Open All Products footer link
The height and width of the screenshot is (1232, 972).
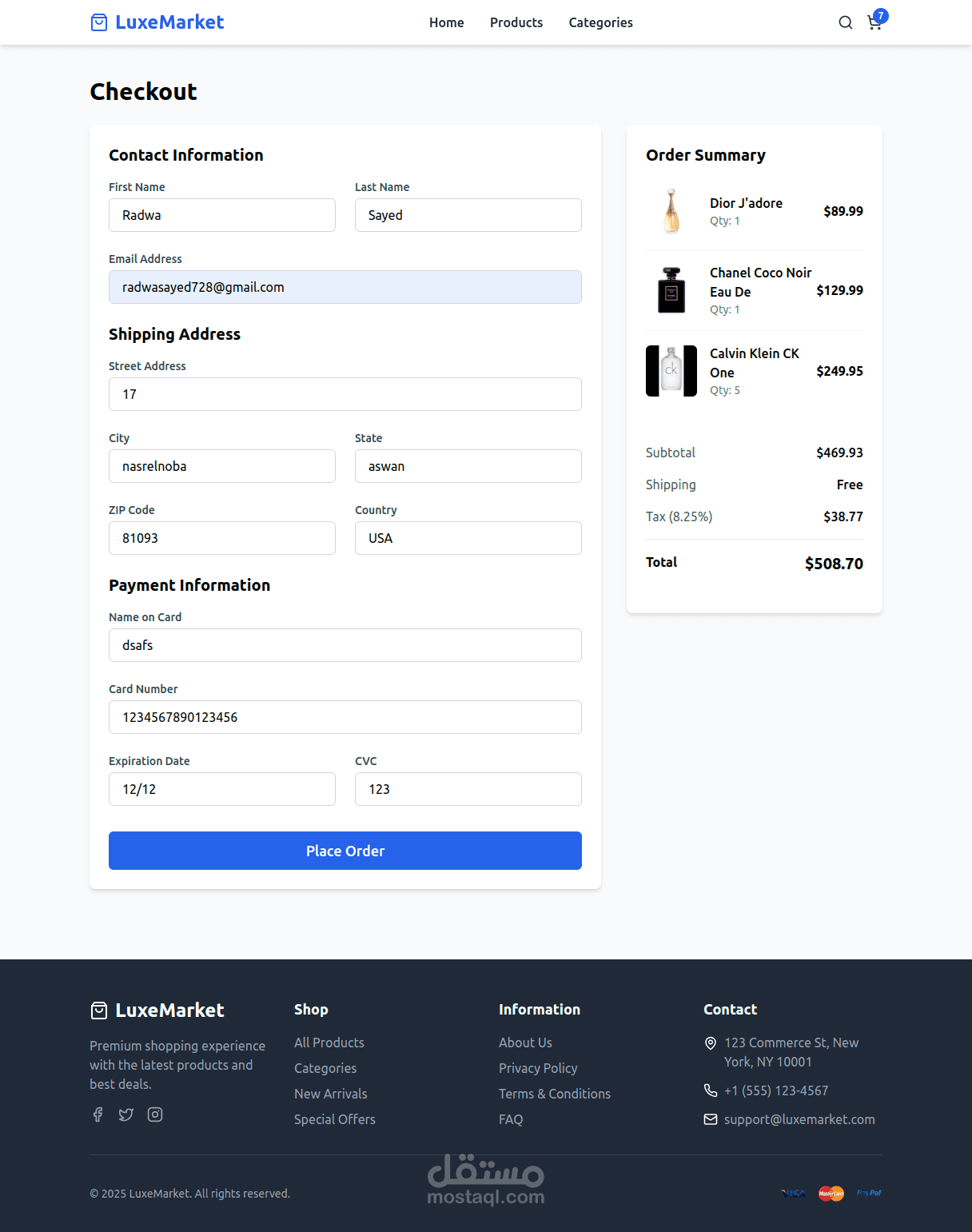point(329,1043)
